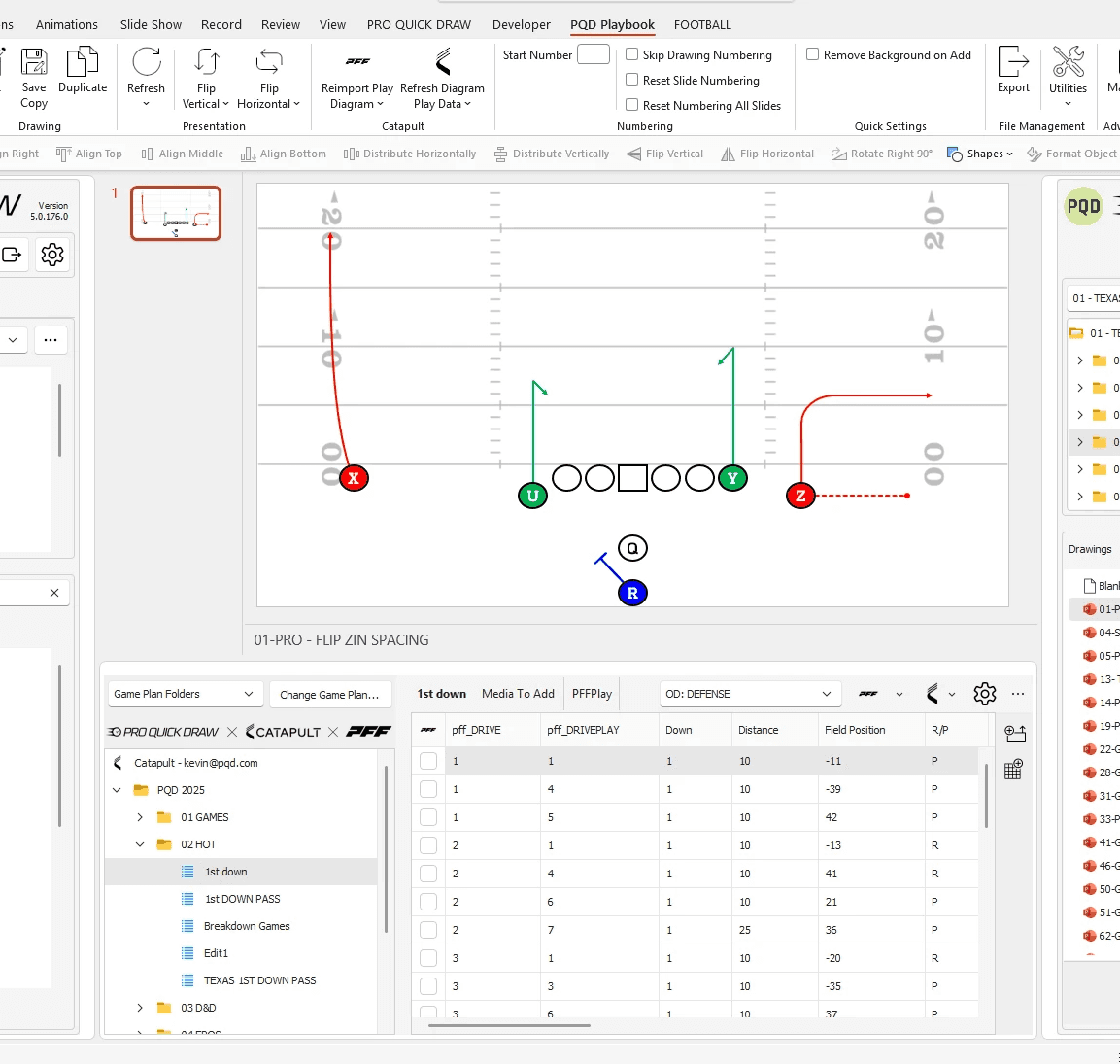Collapse the PQD 2025 folder
Viewport: 1120px width, 1064px height.
coord(117,790)
